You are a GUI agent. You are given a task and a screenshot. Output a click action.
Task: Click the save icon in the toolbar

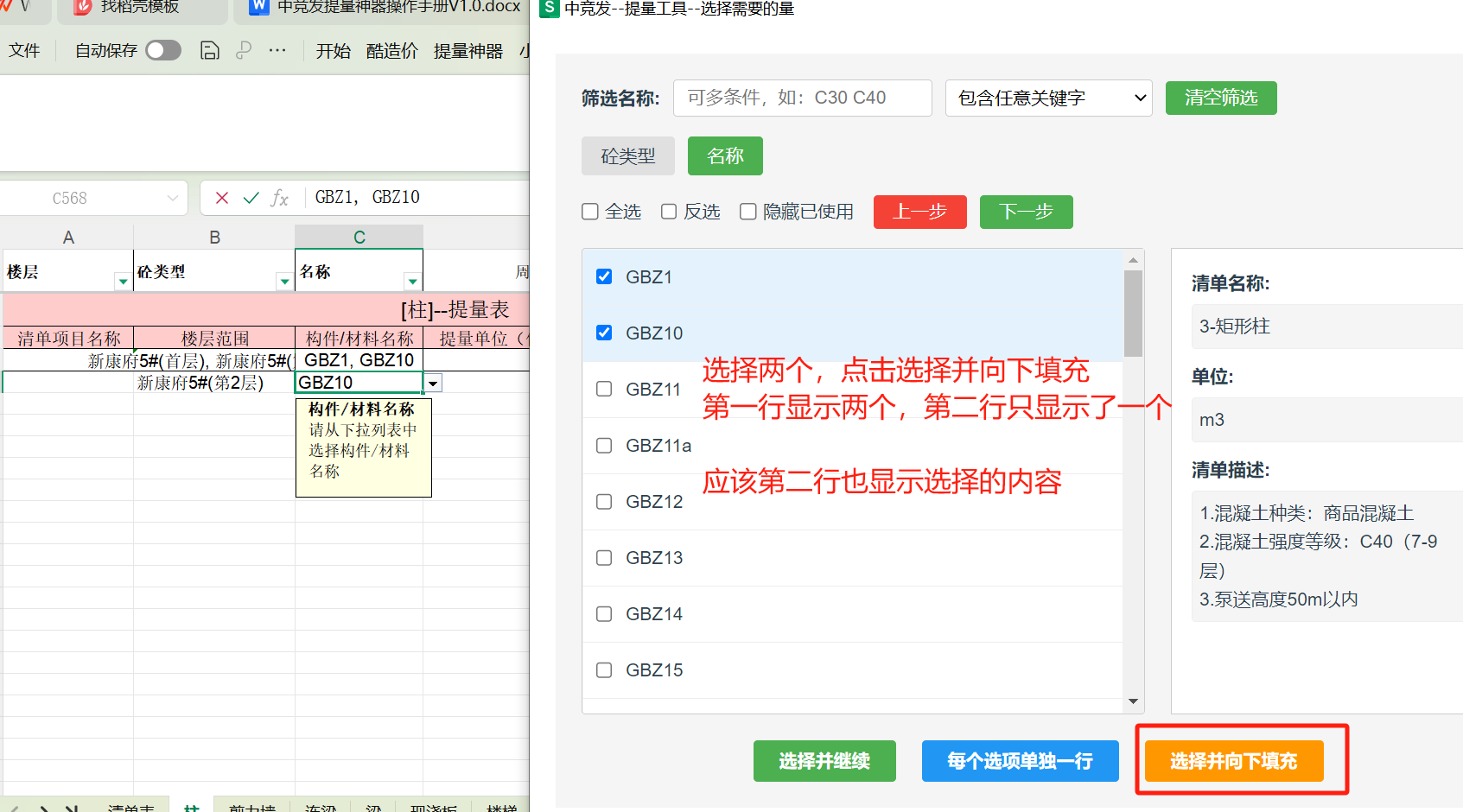(x=209, y=50)
